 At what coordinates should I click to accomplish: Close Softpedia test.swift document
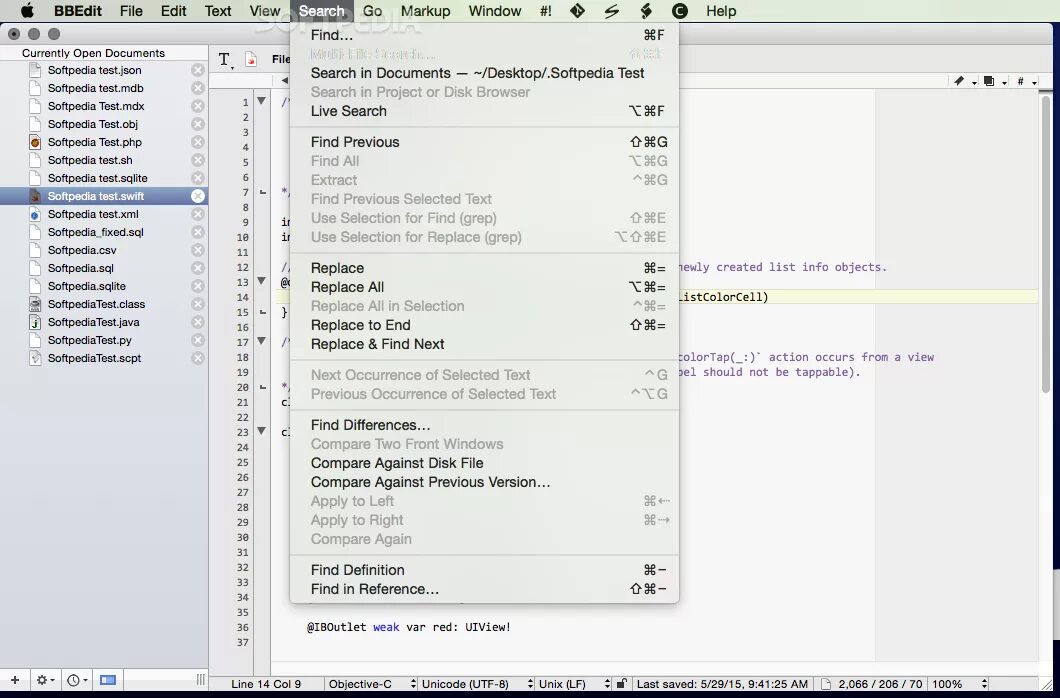197,196
